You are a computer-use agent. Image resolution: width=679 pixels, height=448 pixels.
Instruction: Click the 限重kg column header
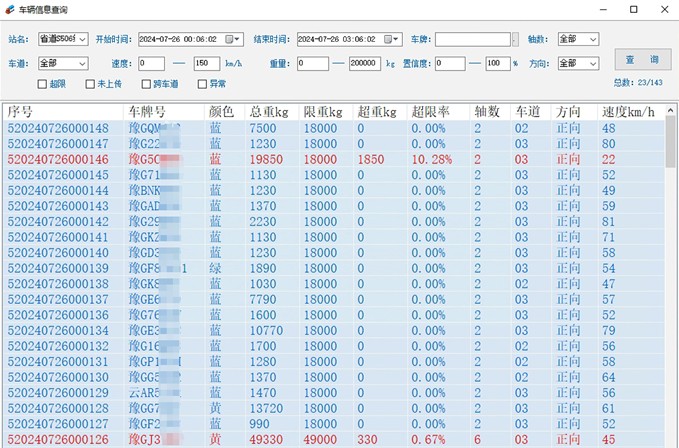[x=326, y=112]
